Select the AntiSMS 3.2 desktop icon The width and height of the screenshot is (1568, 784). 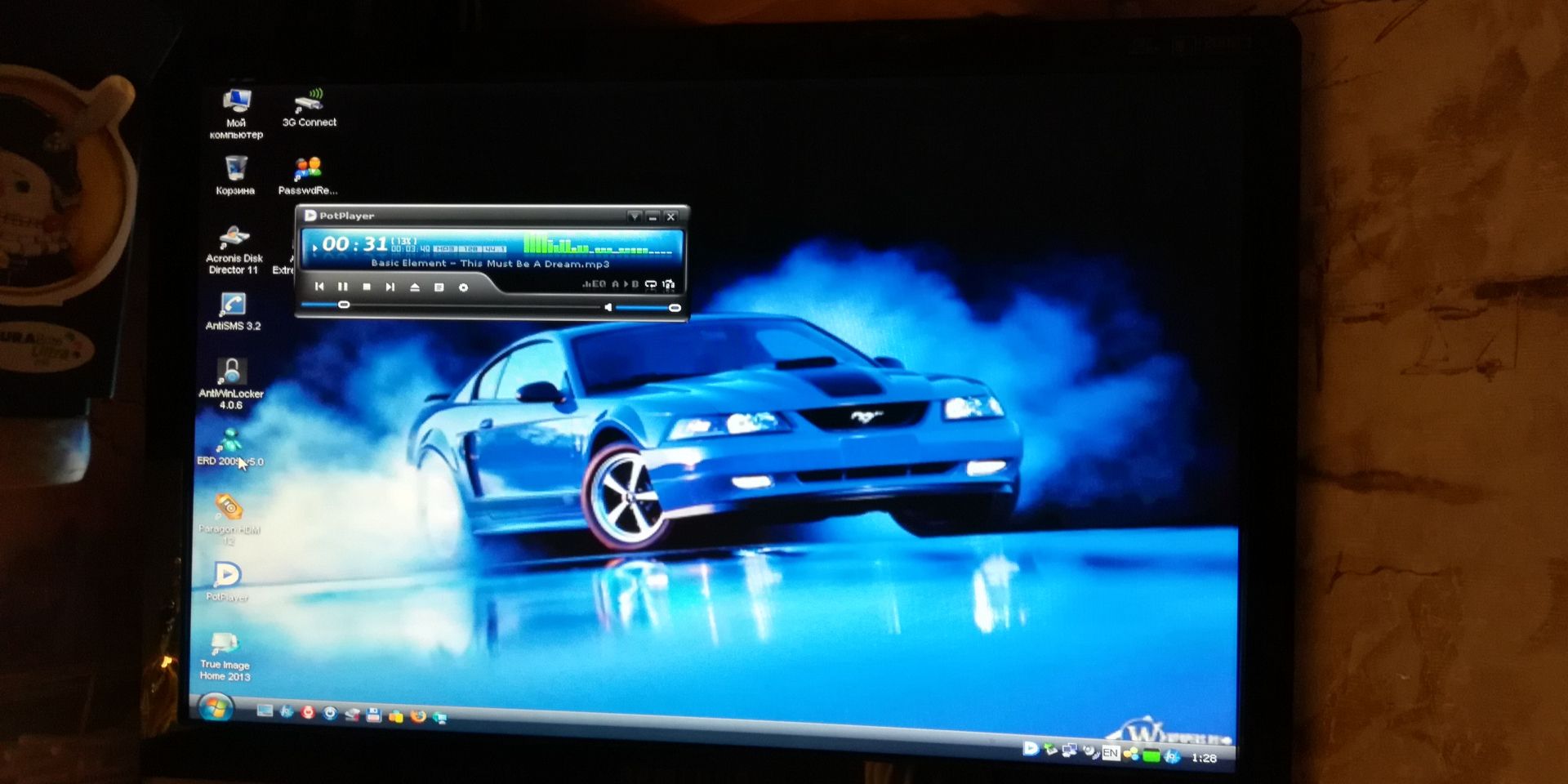click(x=233, y=311)
